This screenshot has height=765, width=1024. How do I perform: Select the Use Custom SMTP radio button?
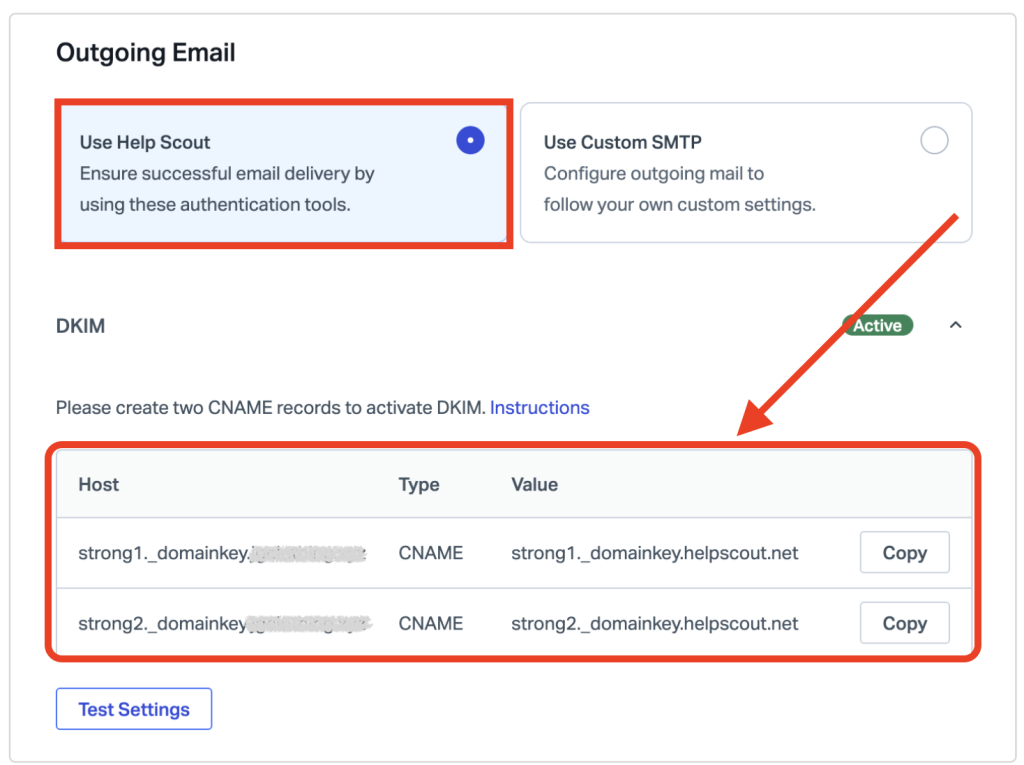pos(934,141)
